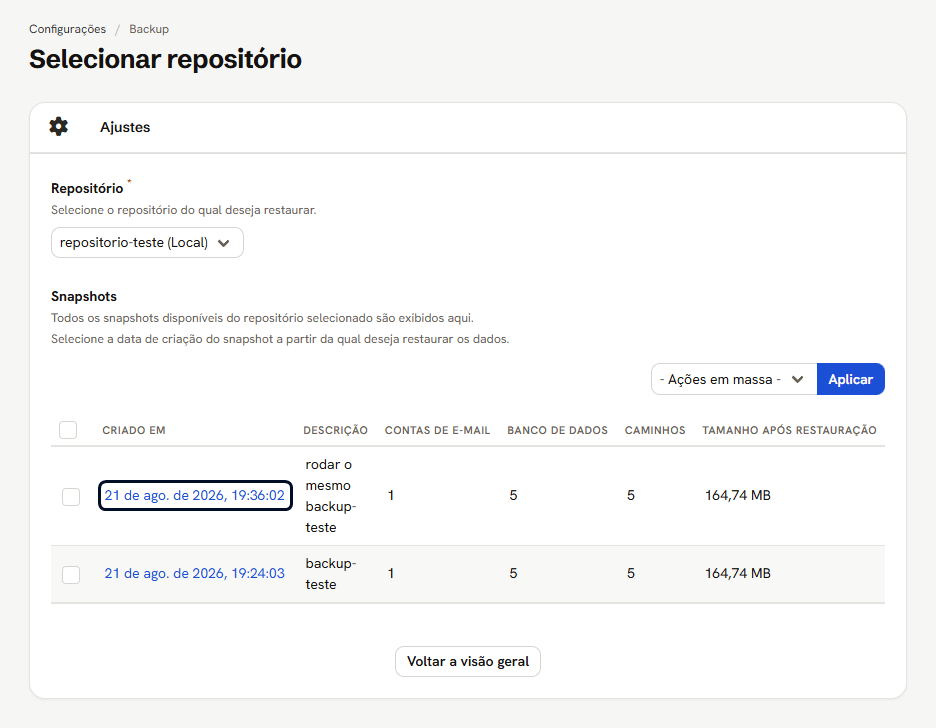This screenshot has width=936, height=728.
Task: Click description 'rodar o mesmo backup-teste'
Action: [331, 496]
